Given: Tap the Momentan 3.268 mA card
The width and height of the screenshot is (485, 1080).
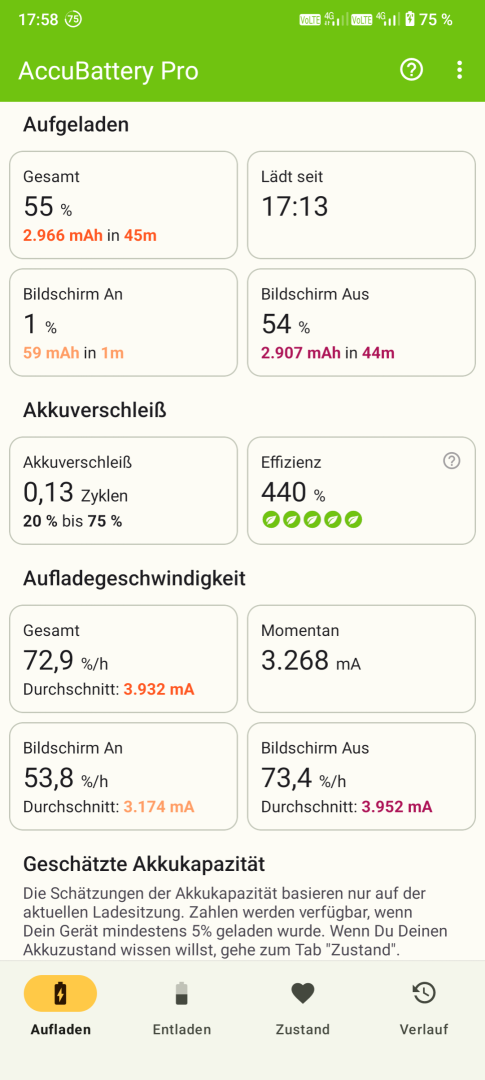Looking at the screenshot, I should coord(362,658).
